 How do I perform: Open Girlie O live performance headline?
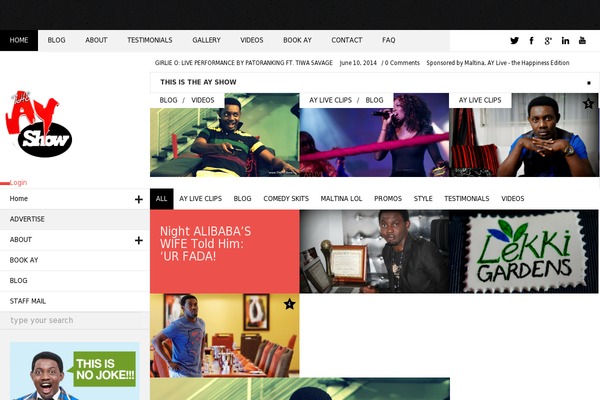point(244,63)
